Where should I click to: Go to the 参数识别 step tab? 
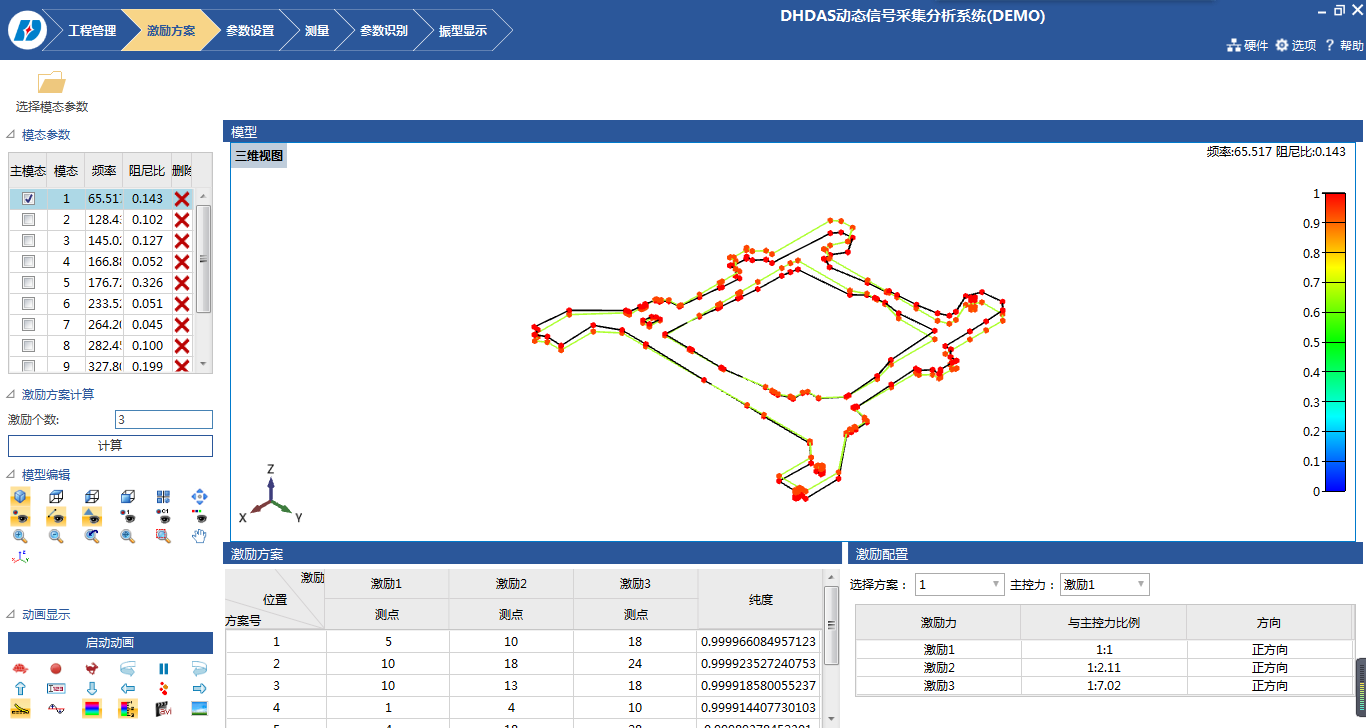coord(384,30)
